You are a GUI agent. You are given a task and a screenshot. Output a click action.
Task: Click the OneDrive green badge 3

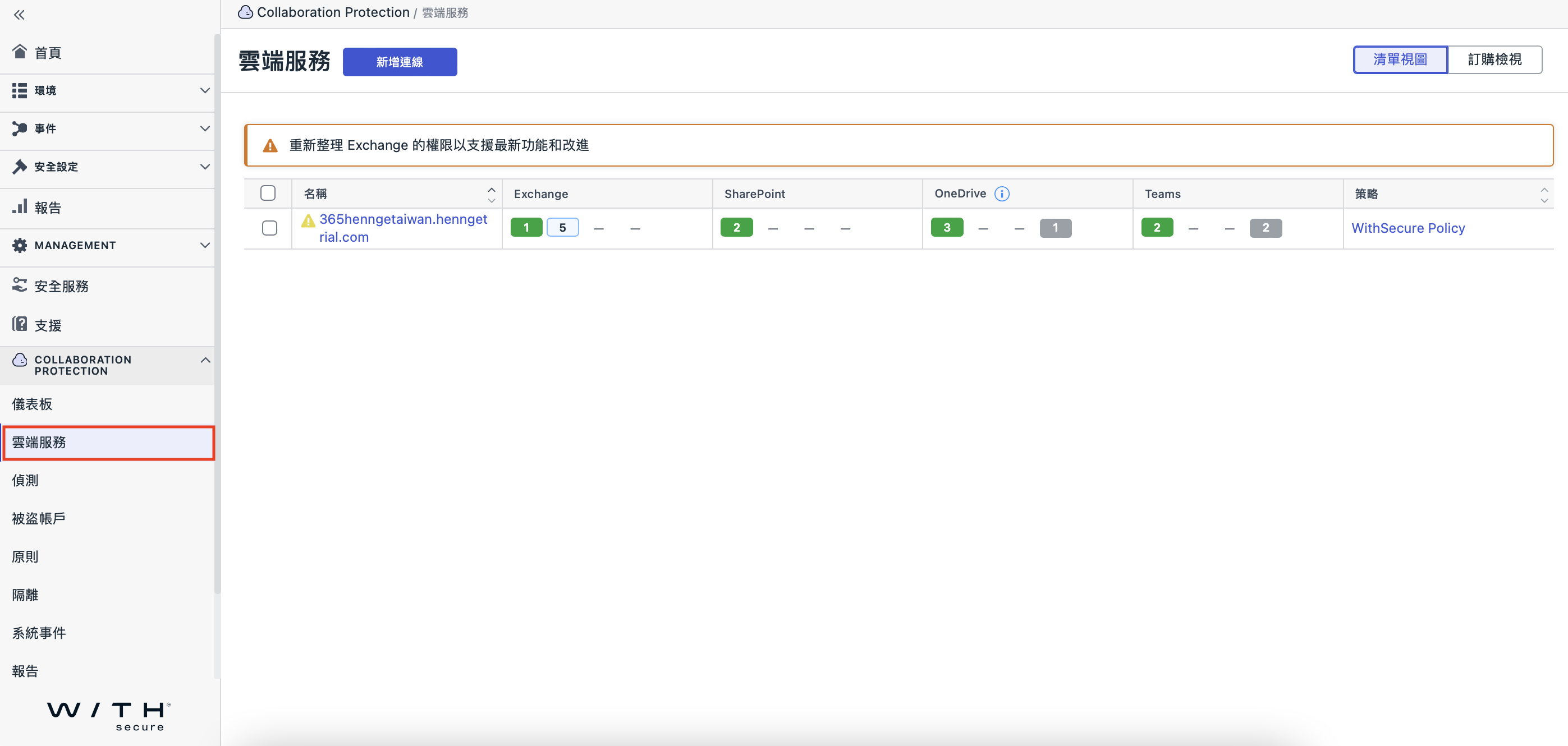pos(947,228)
